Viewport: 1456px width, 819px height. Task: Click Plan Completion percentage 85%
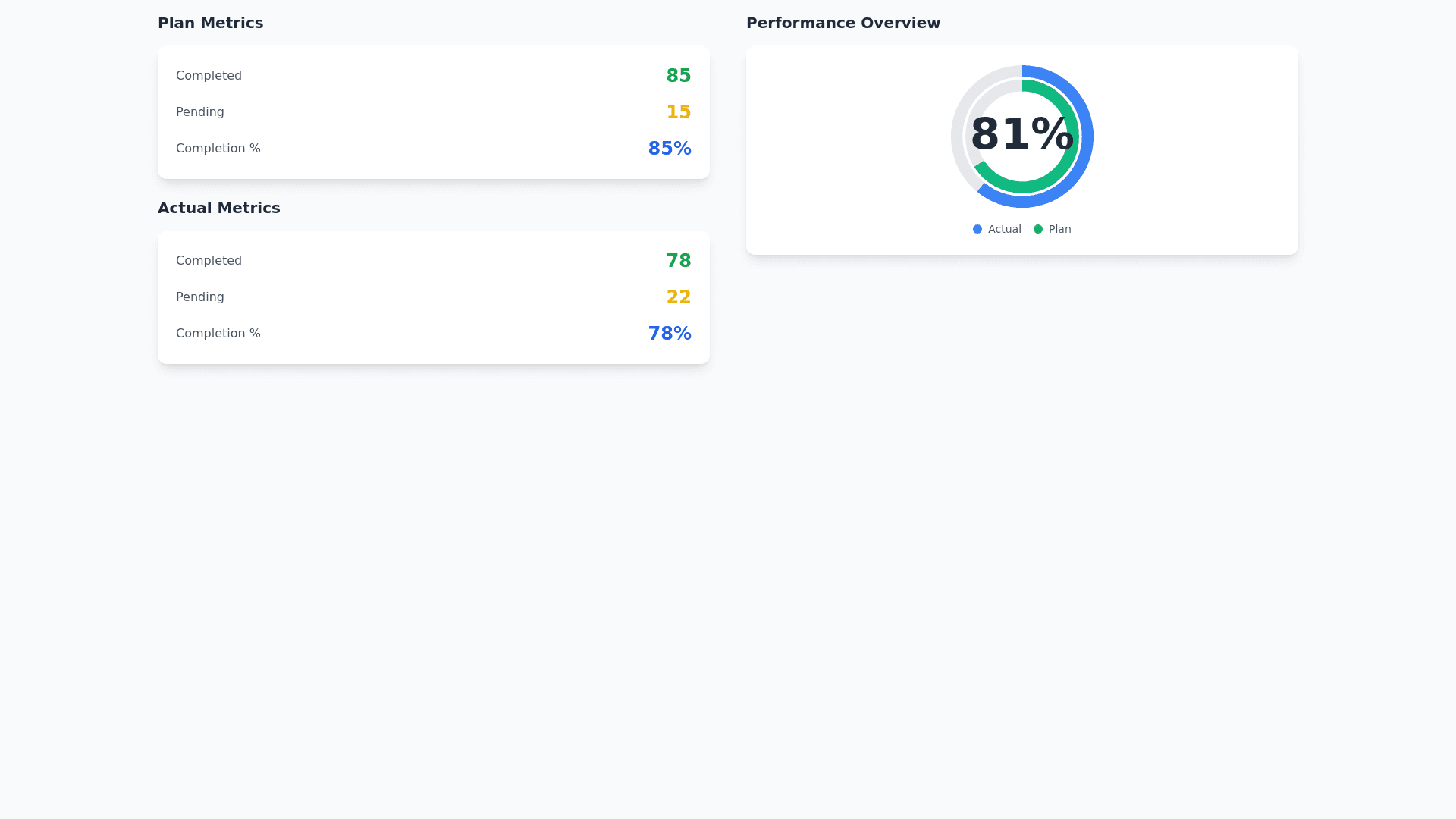[x=669, y=149]
